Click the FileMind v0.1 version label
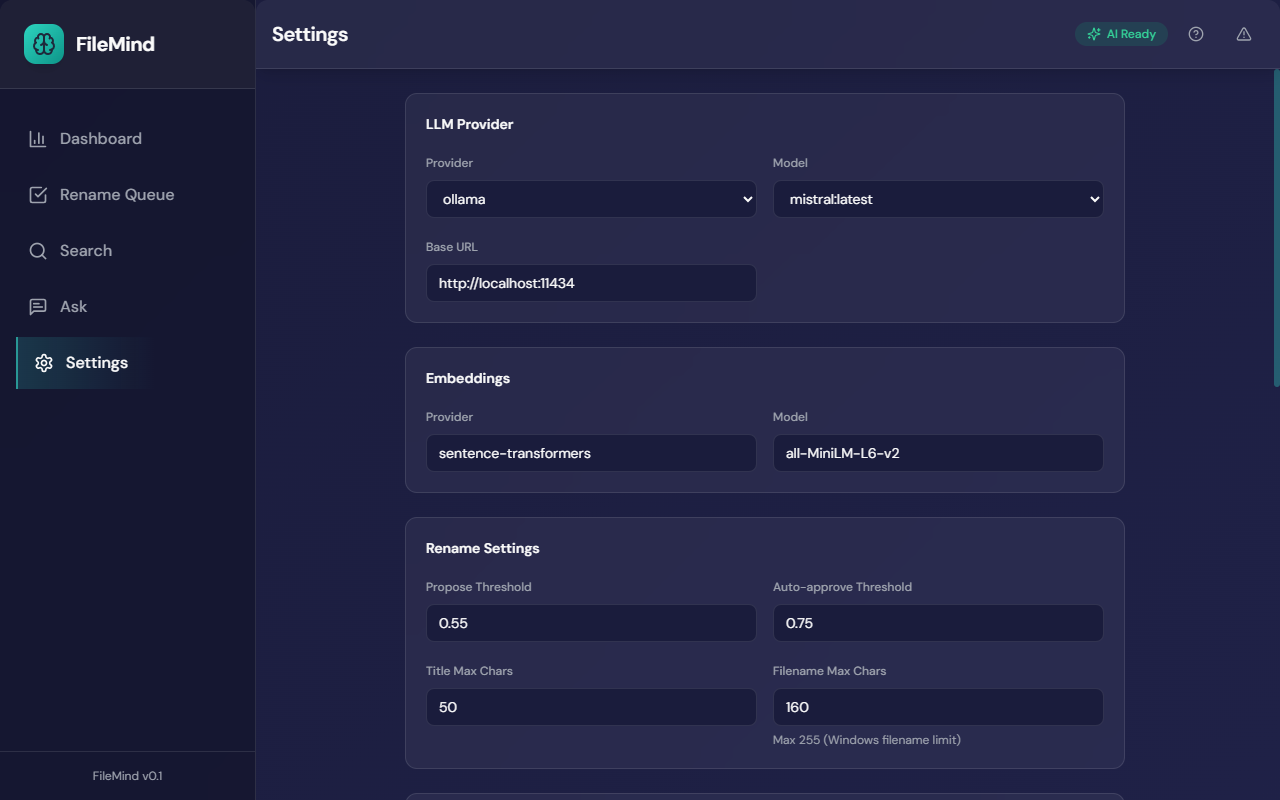This screenshot has width=1280, height=800. click(x=128, y=775)
